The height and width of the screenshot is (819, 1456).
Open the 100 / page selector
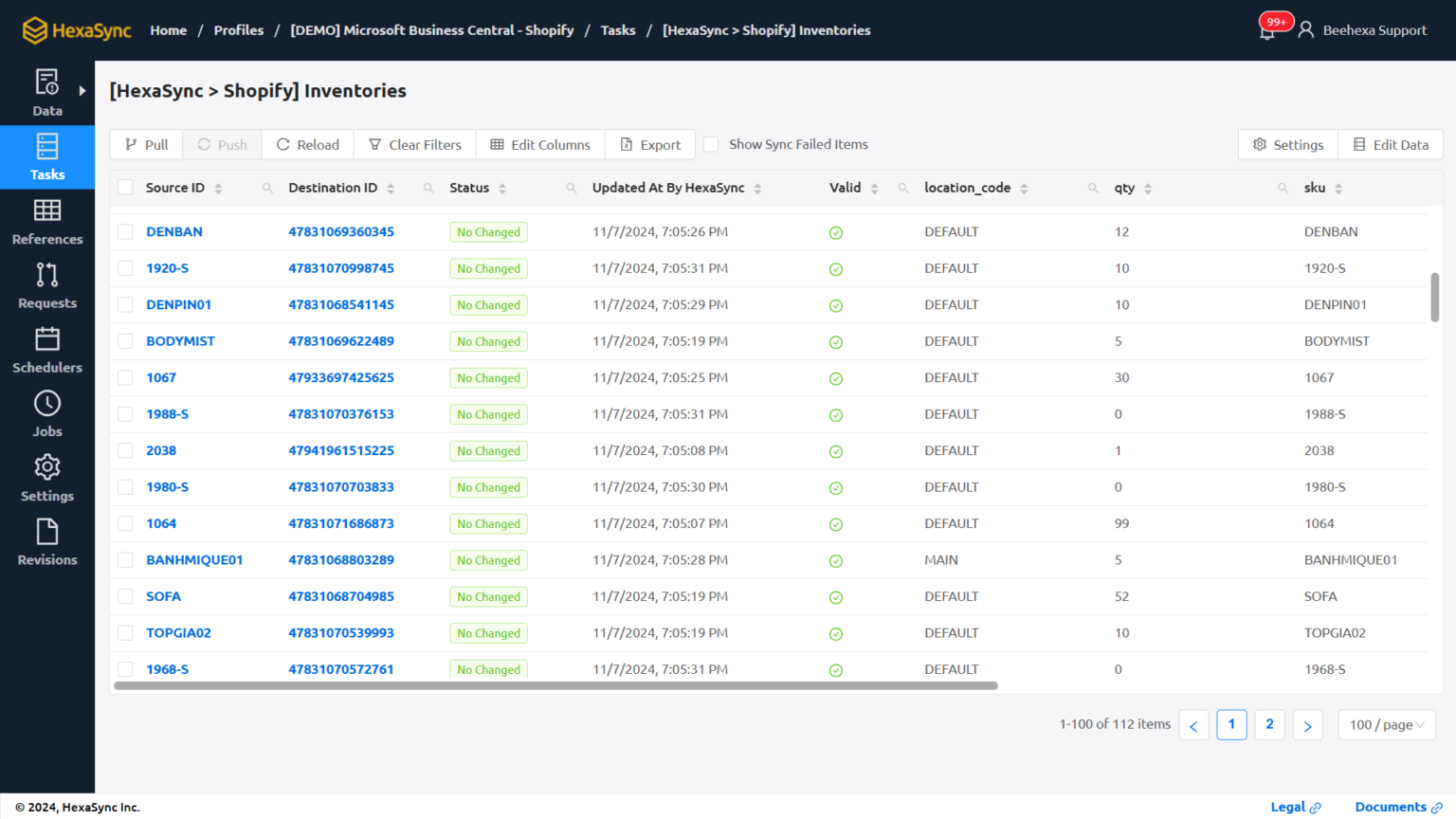(1386, 724)
